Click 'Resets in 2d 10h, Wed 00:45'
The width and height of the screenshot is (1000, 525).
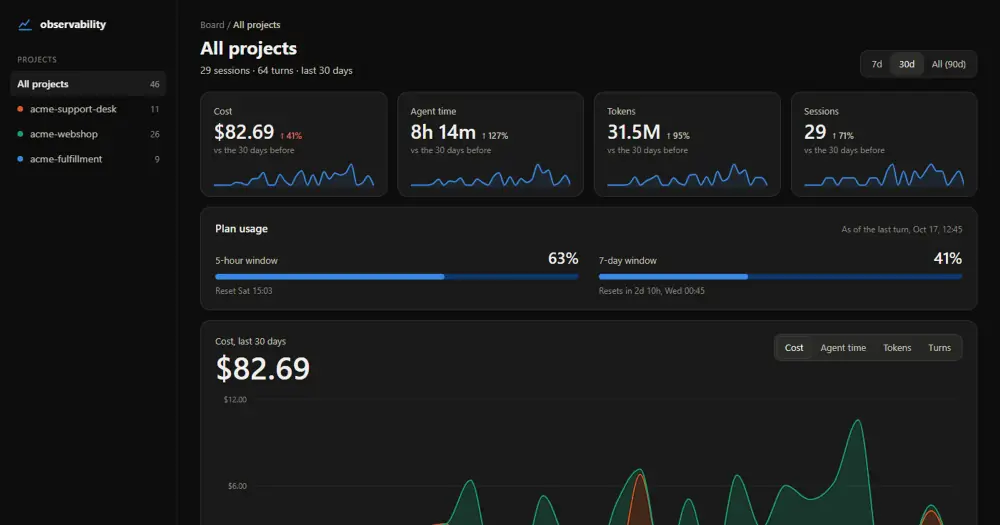(651, 291)
